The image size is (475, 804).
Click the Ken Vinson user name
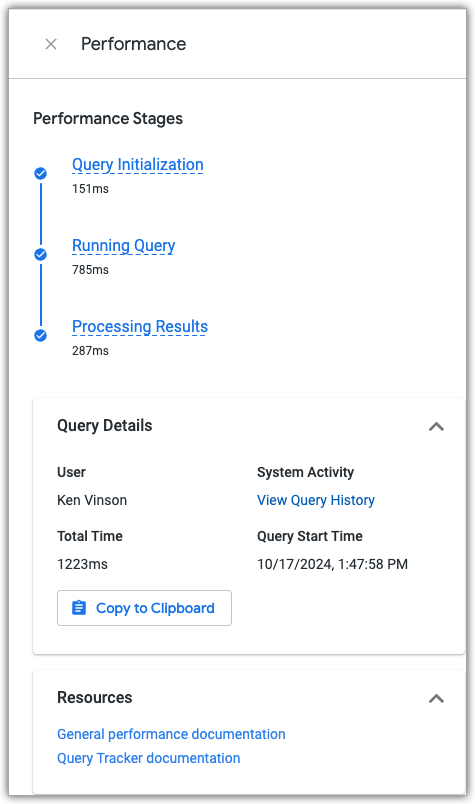[92, 500]
